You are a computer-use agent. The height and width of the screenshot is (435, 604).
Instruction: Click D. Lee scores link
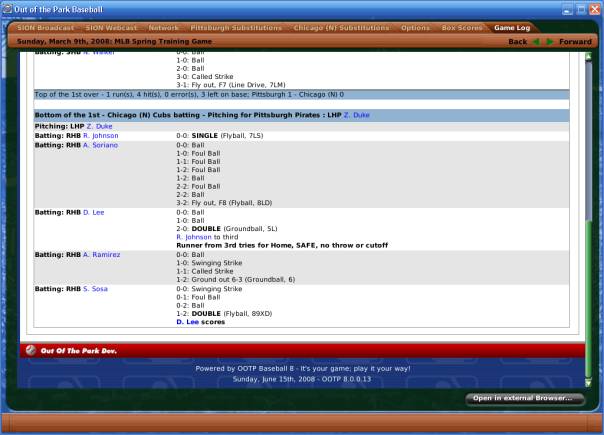click(x=188, y=322)
